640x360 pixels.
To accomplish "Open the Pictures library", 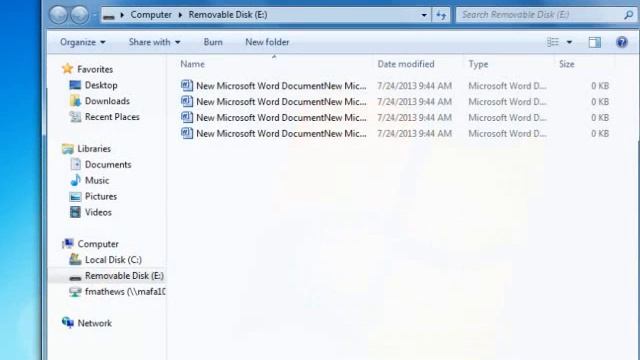I will [101, 196].
